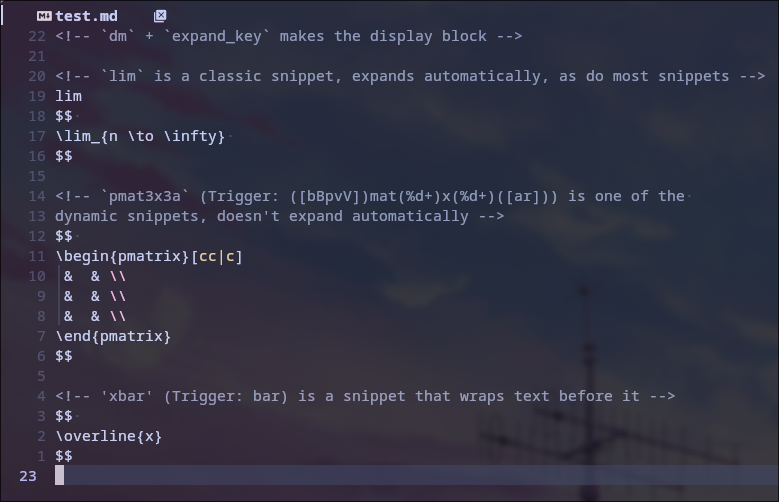
Task: Click the 'pmat3x3a' trigger comment line
Action: pyautogui.click(x=370, y=196)
